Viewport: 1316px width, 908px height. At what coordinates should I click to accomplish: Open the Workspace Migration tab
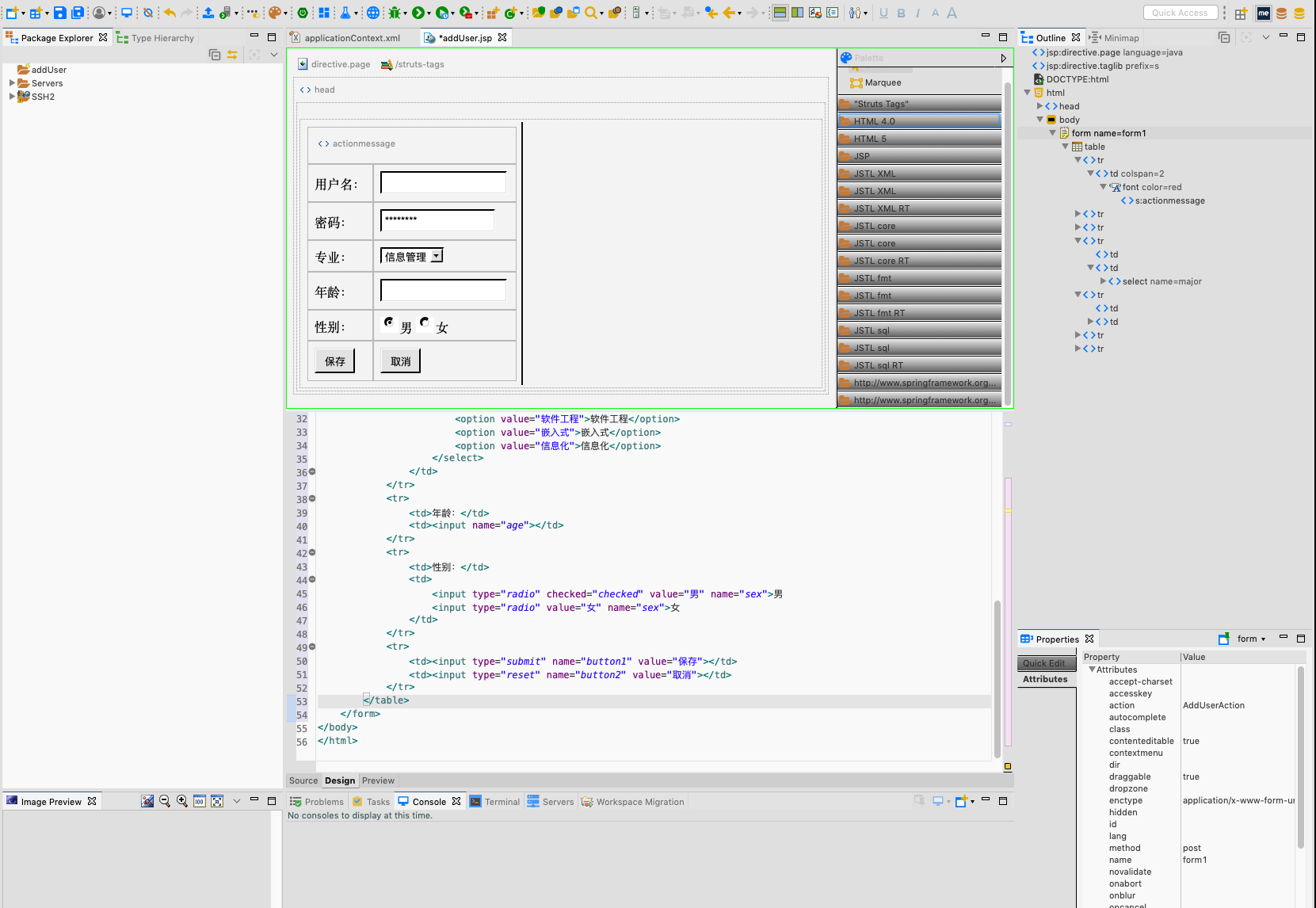pyautogui.click(x=633, y=802)
